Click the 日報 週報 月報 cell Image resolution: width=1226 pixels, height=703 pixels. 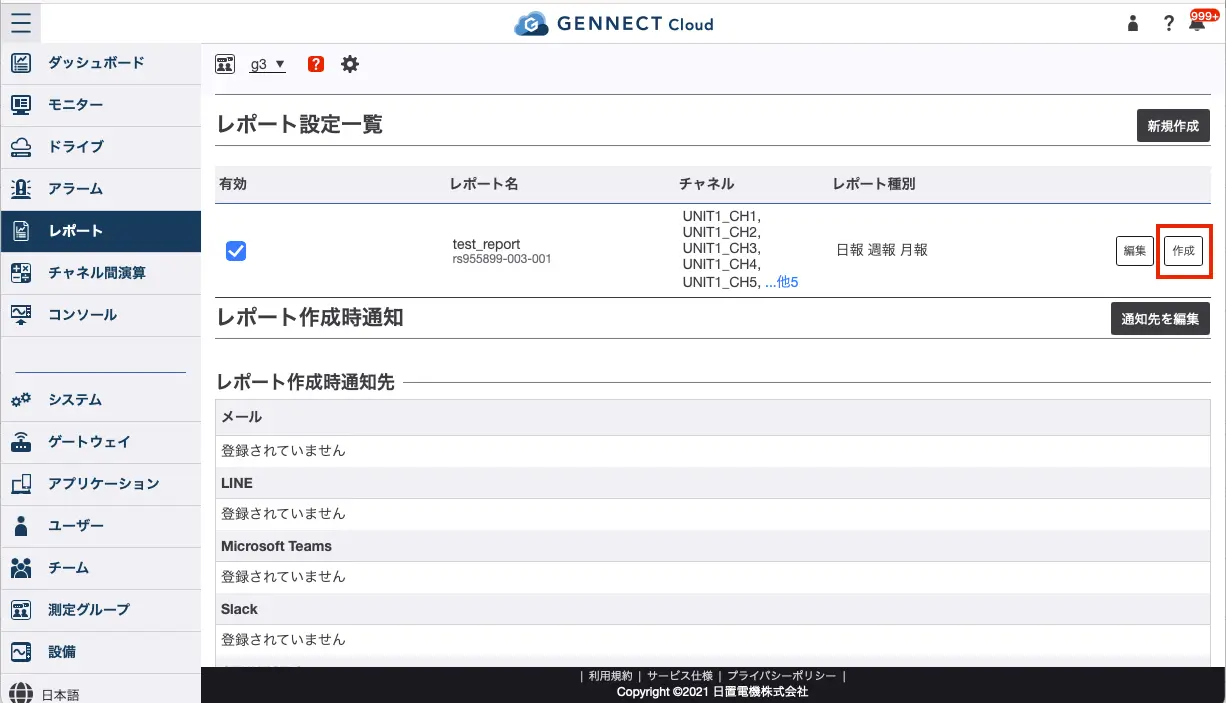click(x=882, y=250)
